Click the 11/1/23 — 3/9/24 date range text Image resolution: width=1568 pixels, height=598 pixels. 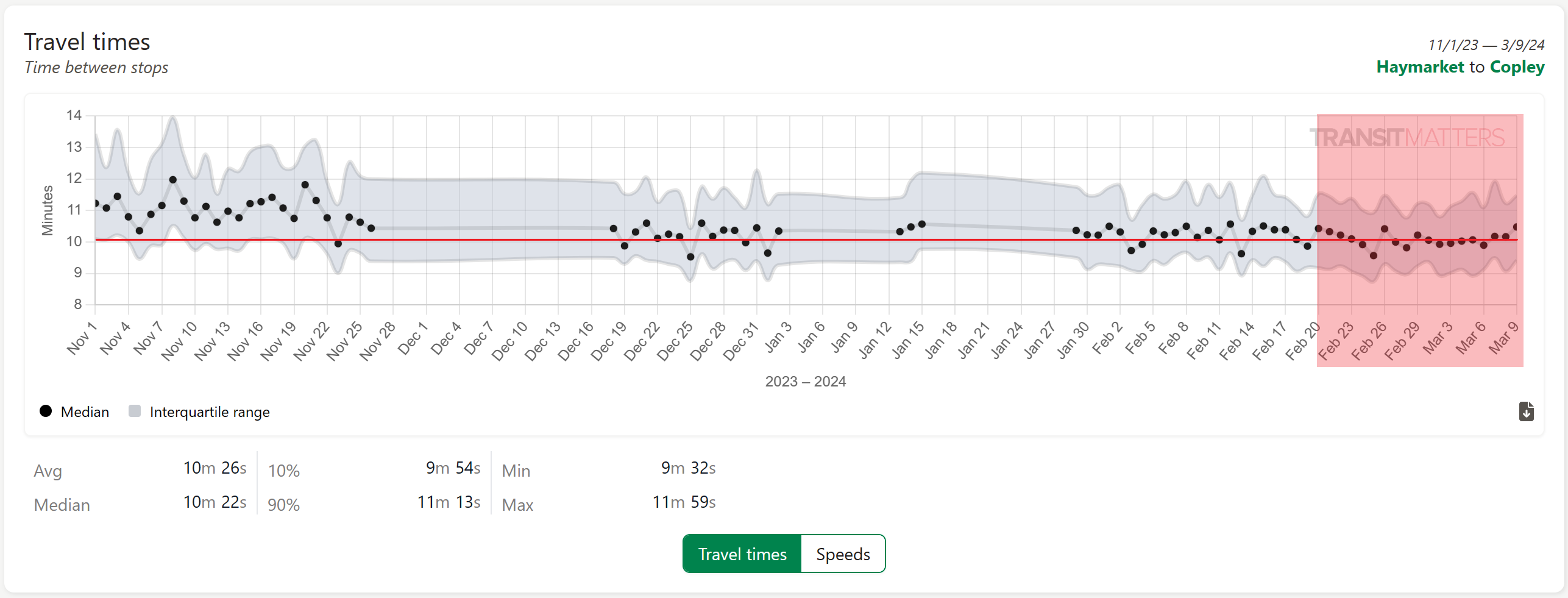1486,45
